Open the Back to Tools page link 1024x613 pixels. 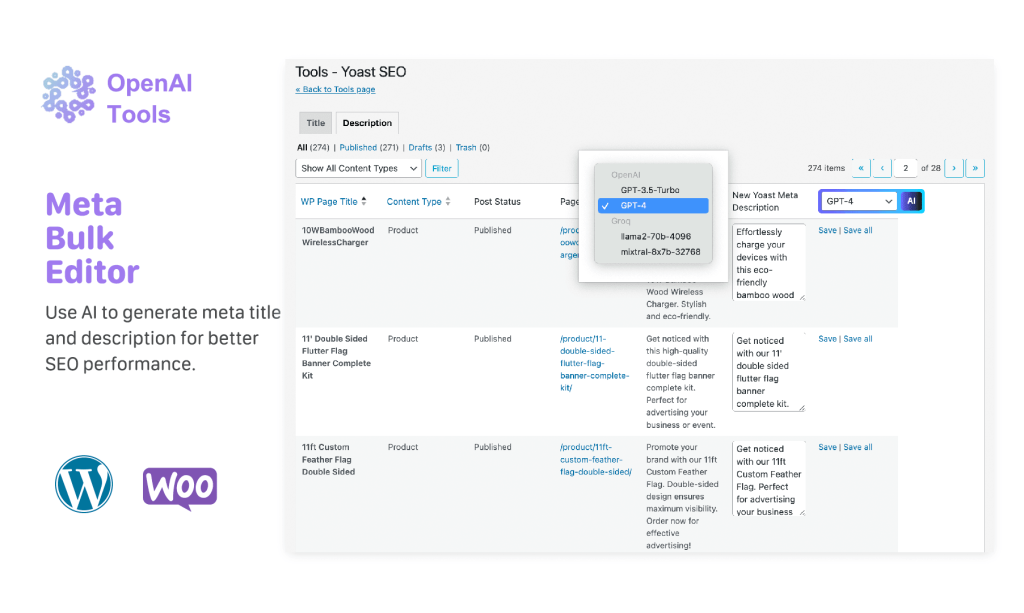[335, 89]
